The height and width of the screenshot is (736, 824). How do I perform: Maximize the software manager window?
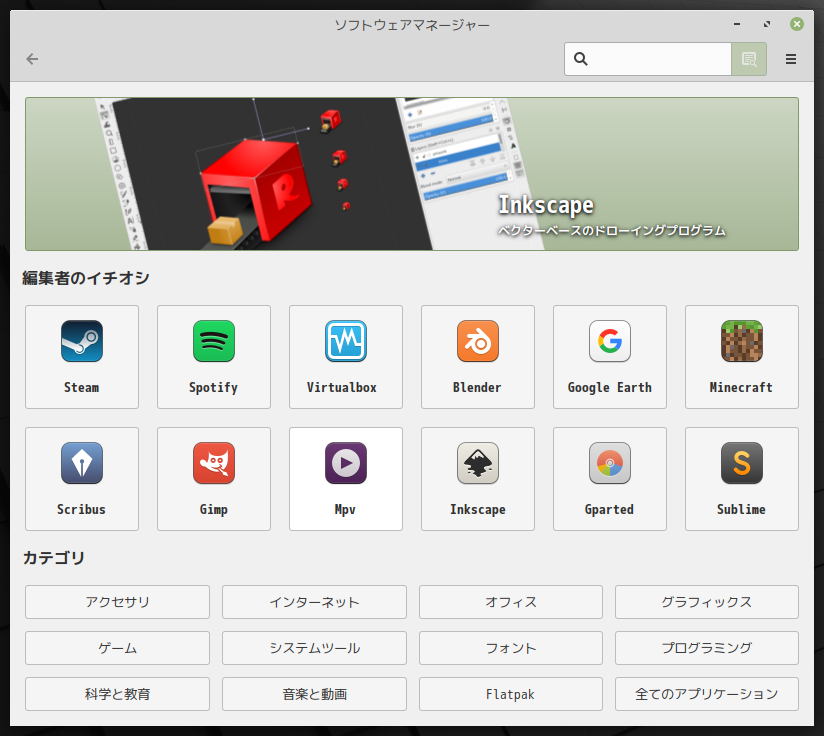(x=767, y=24)
